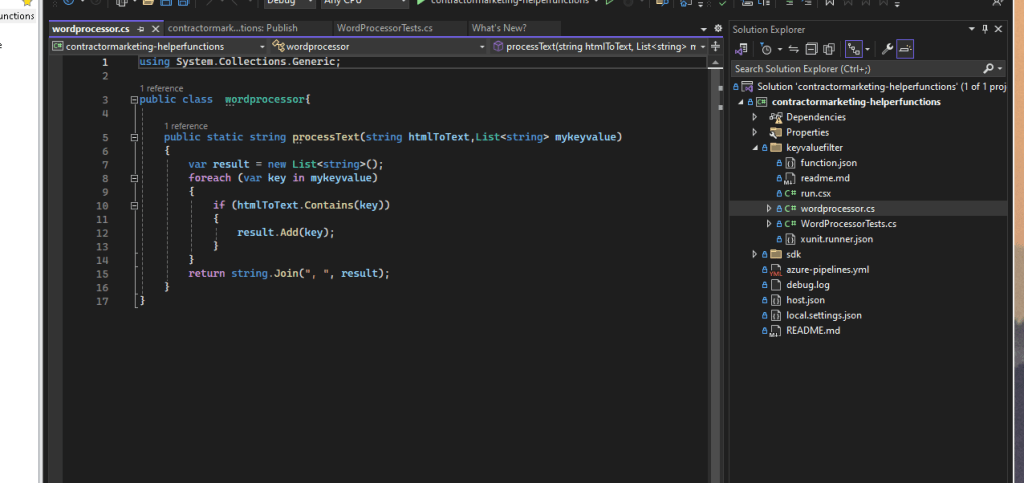
Task: Select function.json in Solution Explorer
Action: click(828, 163)
